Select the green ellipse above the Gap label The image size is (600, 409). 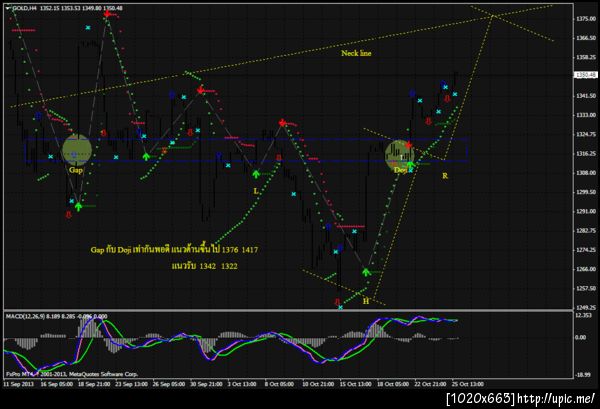[77, 150]
